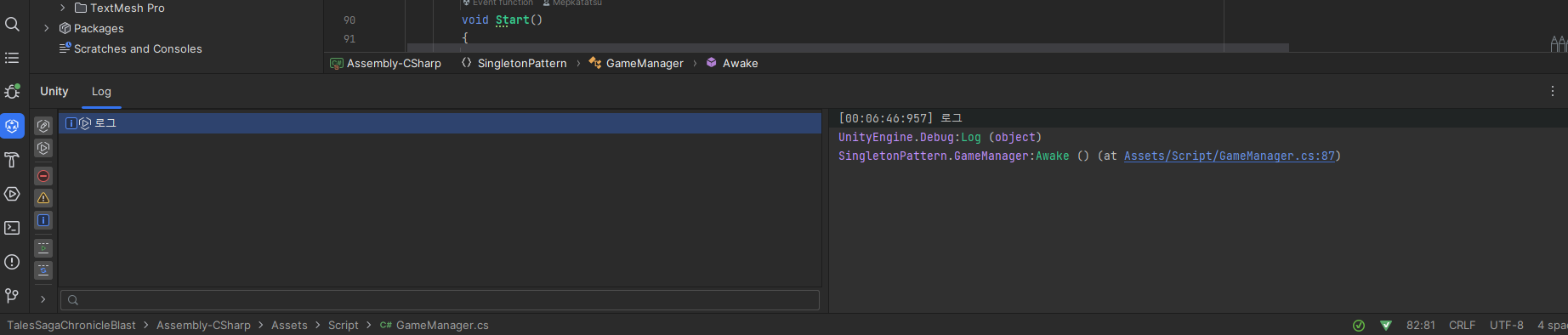Screen dimensions: 1568x335
Task: Switch to the Log tab
Action: [x=101, y=91]
